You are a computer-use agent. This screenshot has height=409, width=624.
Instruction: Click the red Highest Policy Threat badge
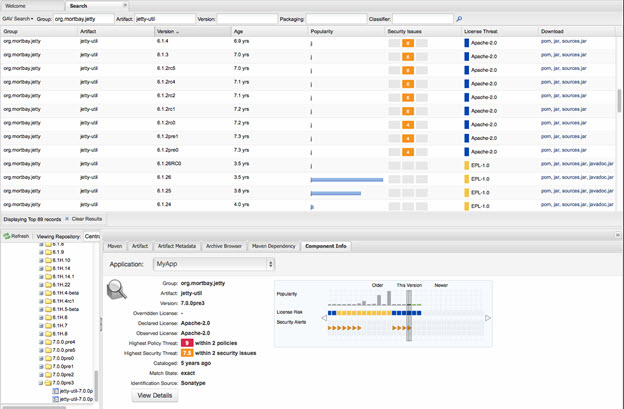(x=186, y=343)
